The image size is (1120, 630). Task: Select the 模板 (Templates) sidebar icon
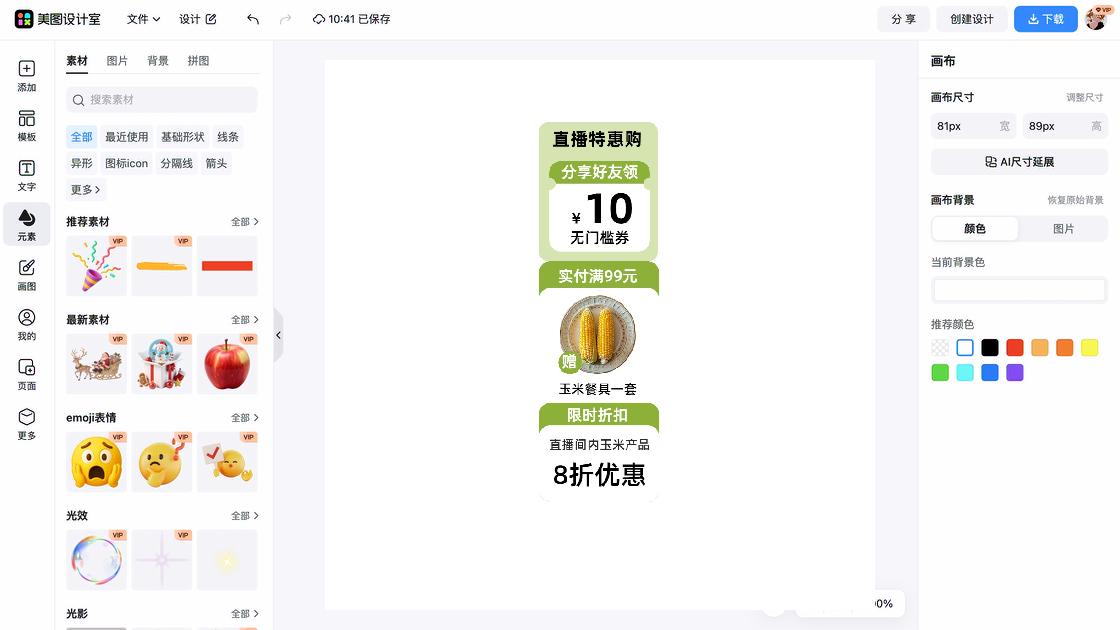(26, 123)
